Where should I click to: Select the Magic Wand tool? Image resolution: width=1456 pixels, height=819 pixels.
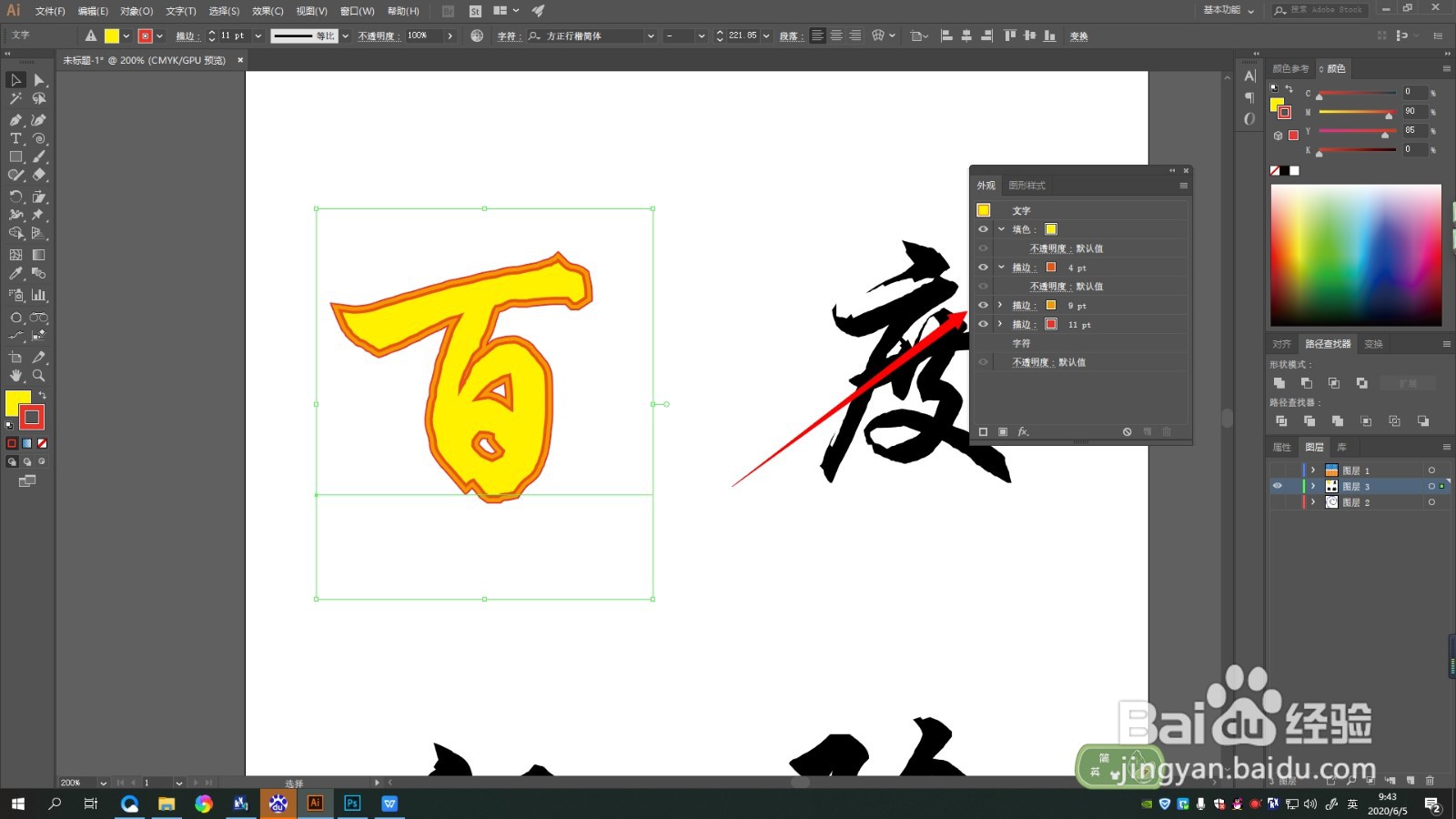[15, 98]
